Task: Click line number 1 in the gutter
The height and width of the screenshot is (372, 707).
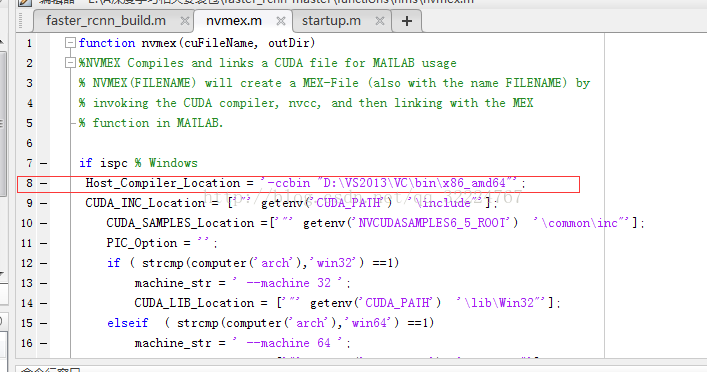Action: point(29,43)
